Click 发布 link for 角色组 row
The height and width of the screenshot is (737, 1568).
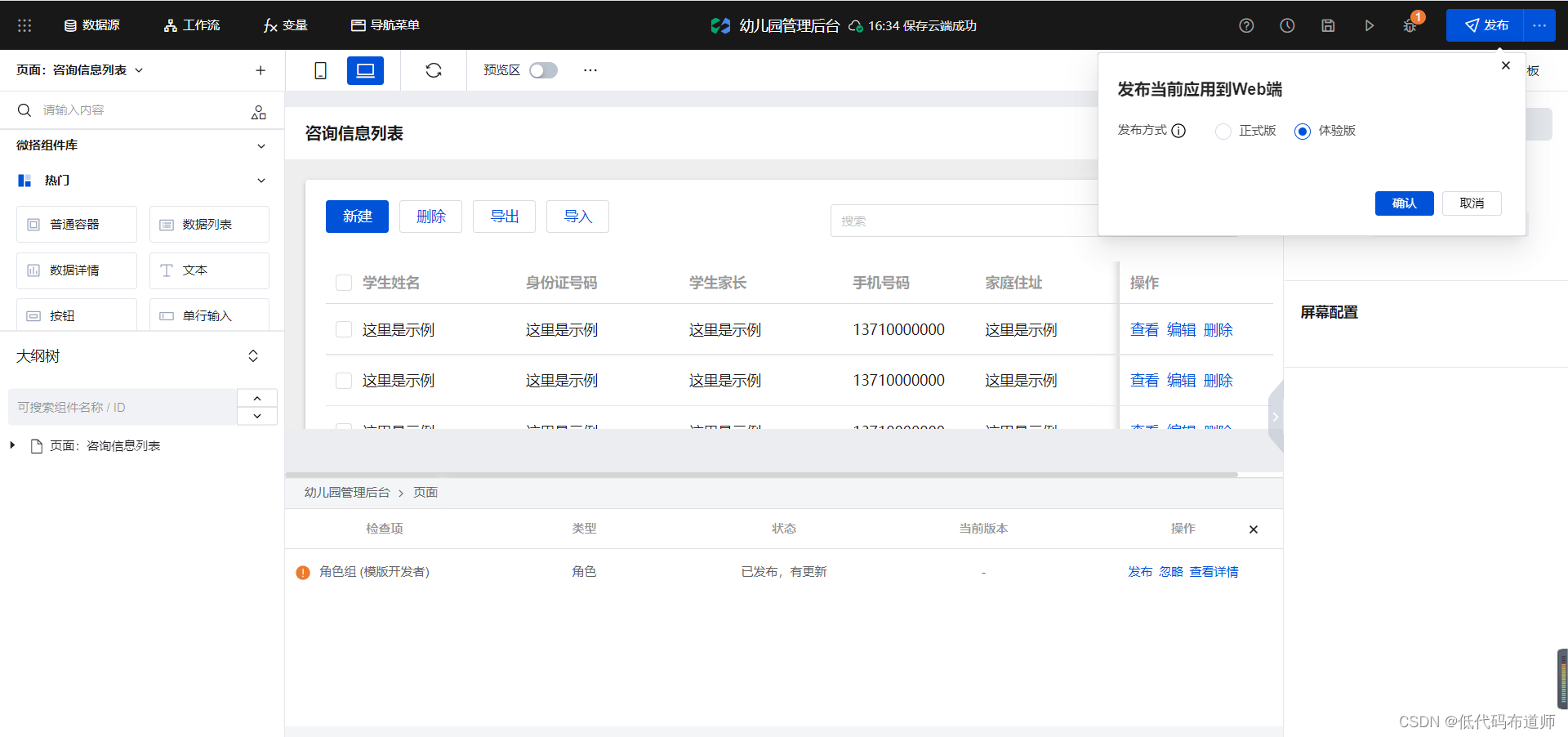tap(1140, 572)
